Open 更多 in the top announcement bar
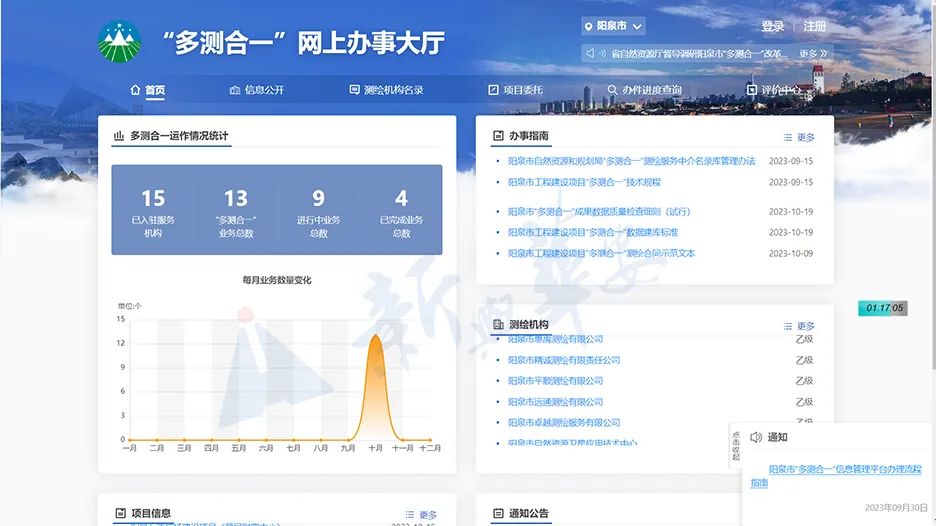This screenshot has height=526, width=936. [x=813, y=53]
